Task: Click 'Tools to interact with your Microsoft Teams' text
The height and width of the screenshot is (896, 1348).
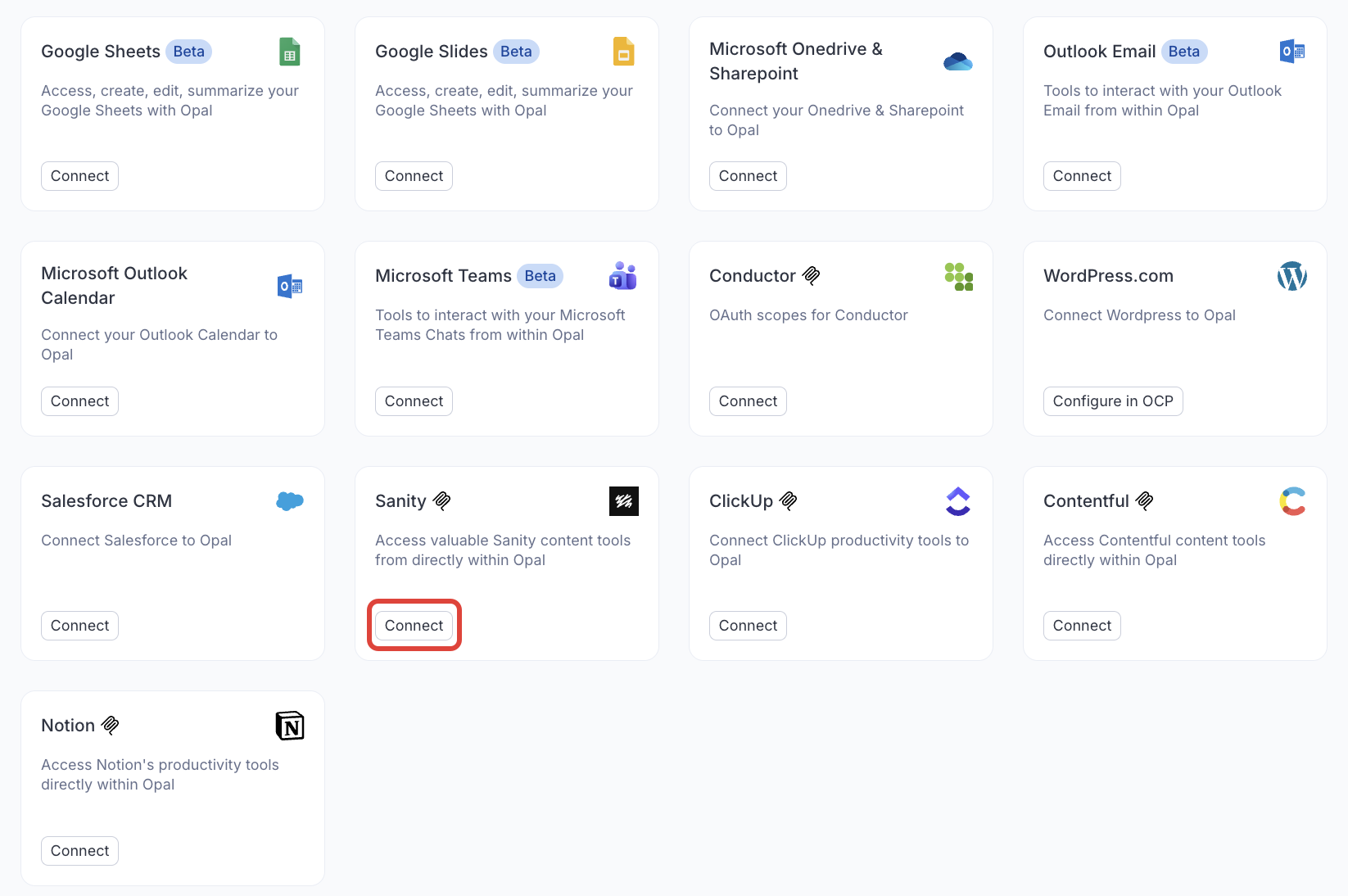Action: coord(500,325)
